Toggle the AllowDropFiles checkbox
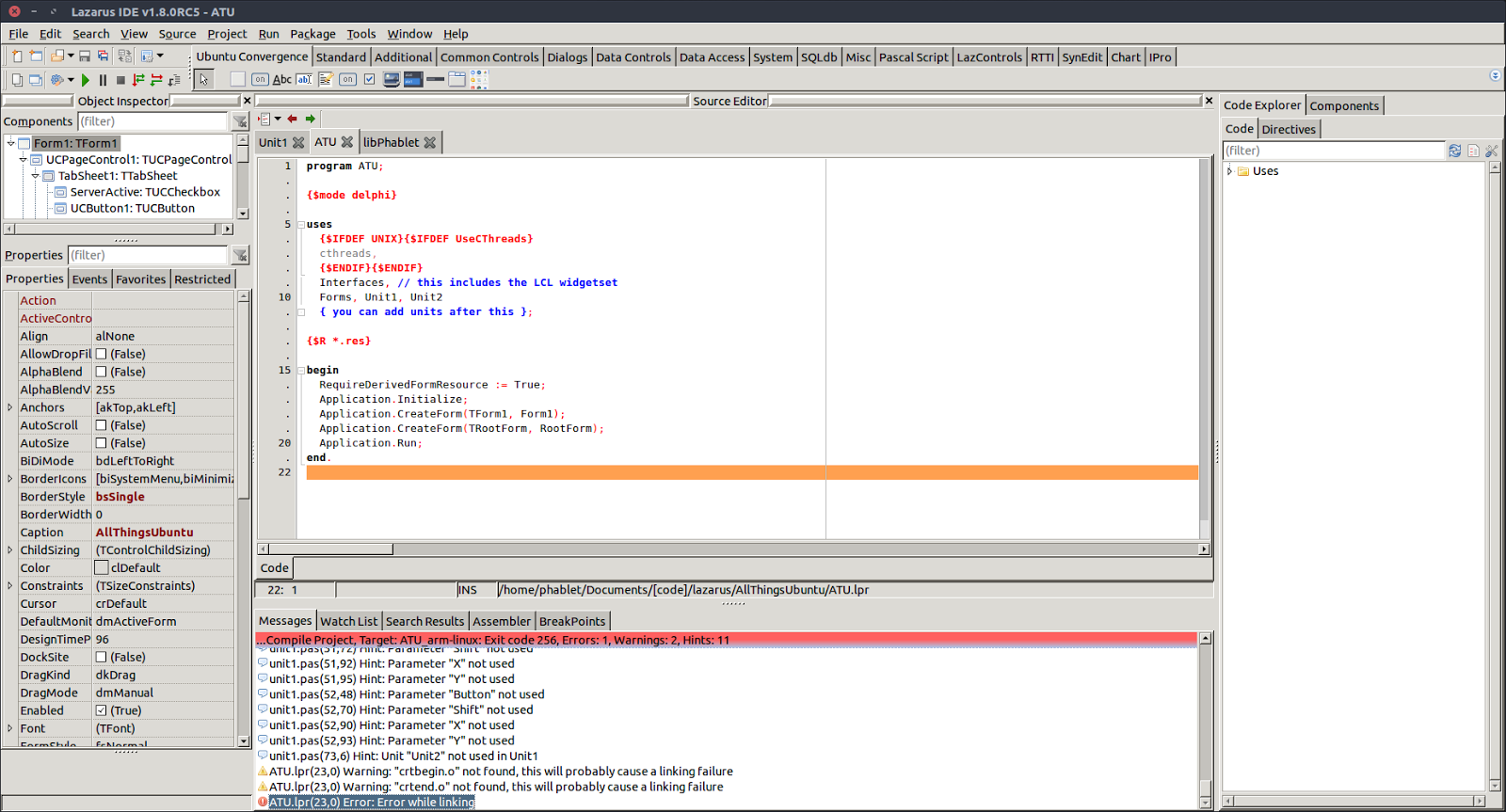This screenshot has height=812, width=1506. [101, 355]
